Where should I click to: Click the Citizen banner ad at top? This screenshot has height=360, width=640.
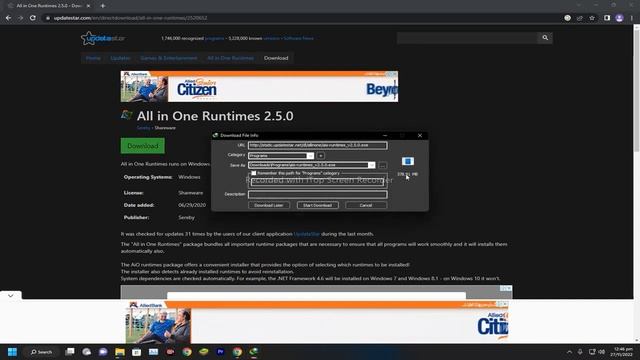(x=259, y=87)
